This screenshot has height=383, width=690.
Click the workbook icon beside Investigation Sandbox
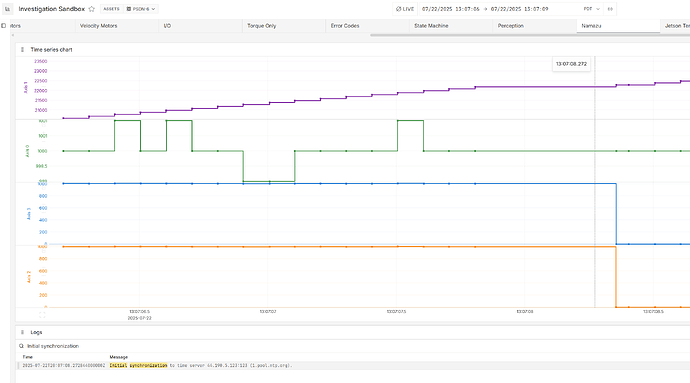(7, 9)
